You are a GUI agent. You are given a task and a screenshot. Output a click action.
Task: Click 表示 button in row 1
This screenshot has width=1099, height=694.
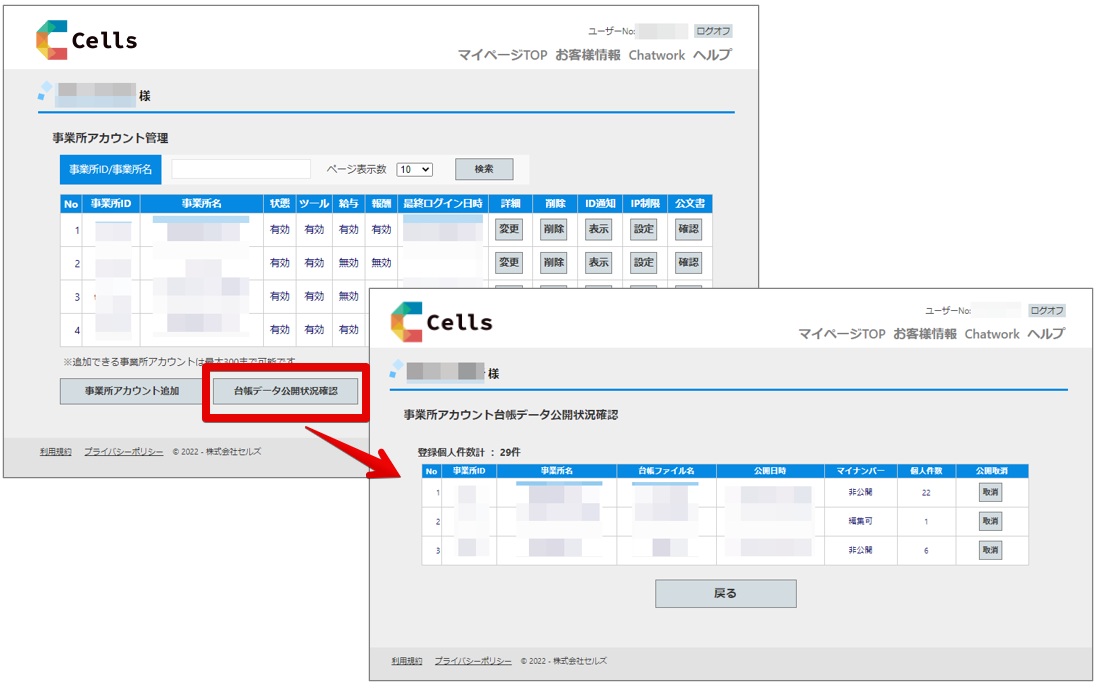599,229
